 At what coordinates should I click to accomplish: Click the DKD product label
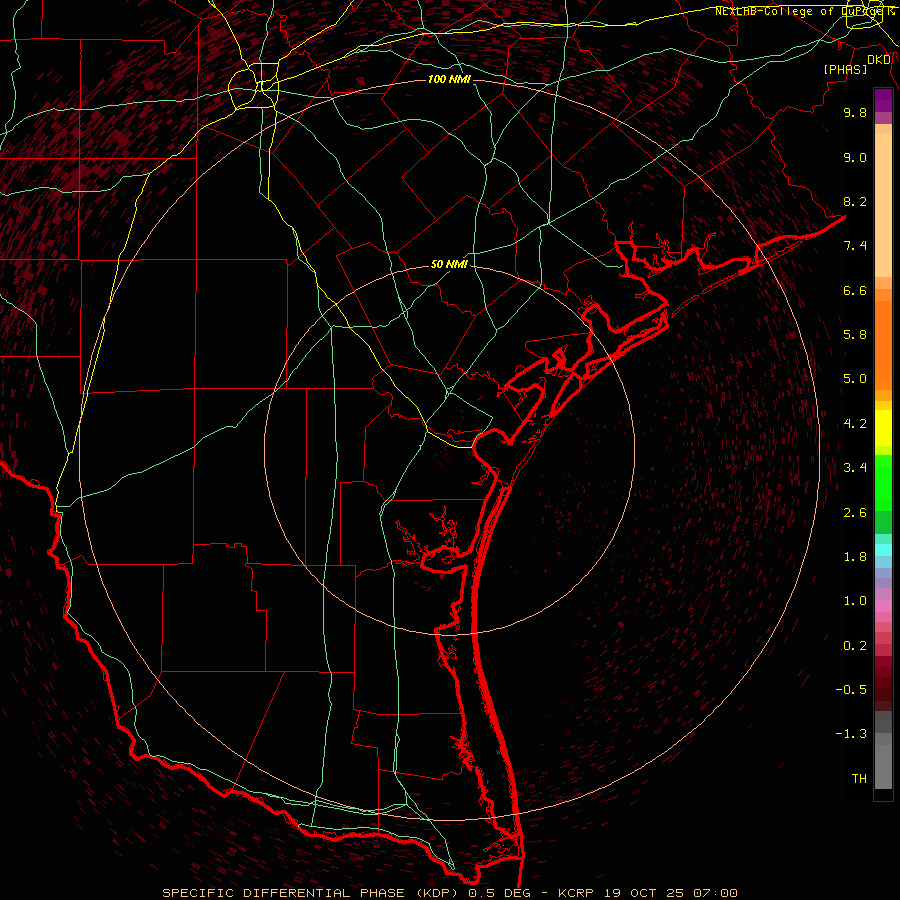[x=879, y=60]
